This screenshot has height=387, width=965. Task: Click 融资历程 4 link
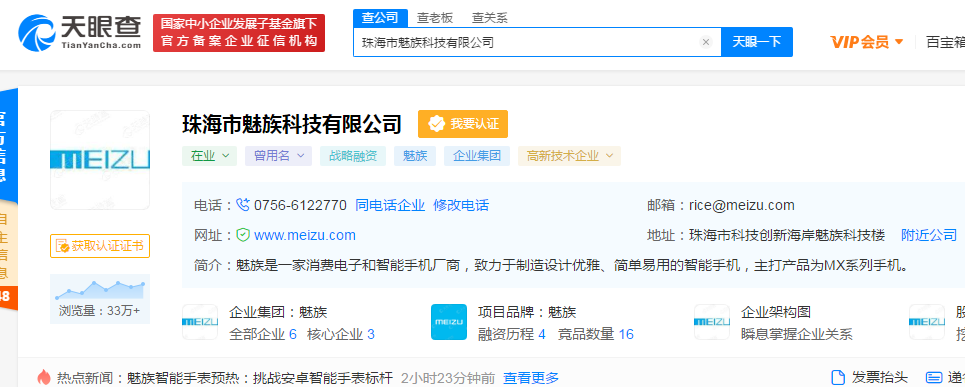click(512, 334)
